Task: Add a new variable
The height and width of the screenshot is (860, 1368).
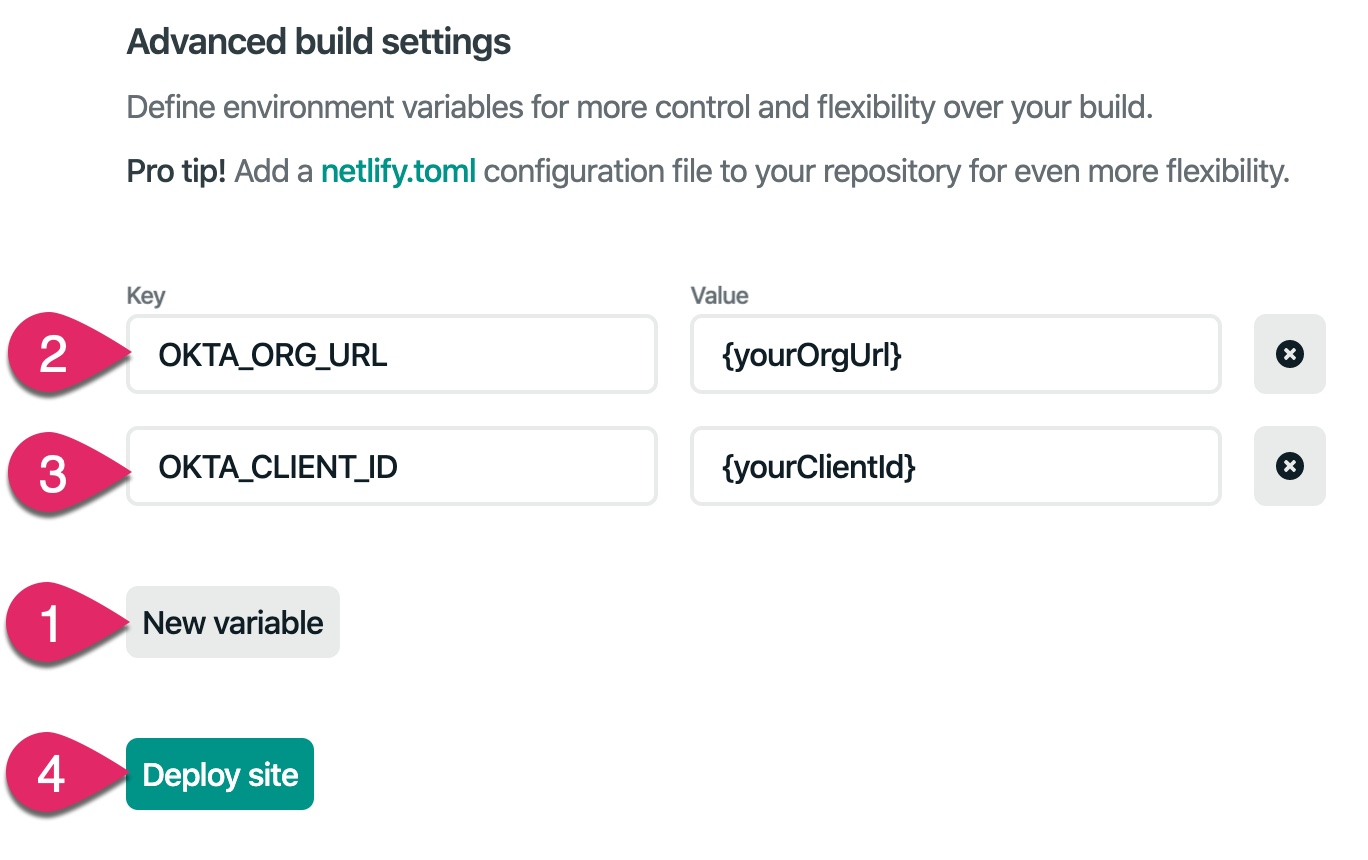Action: point(233,622)
